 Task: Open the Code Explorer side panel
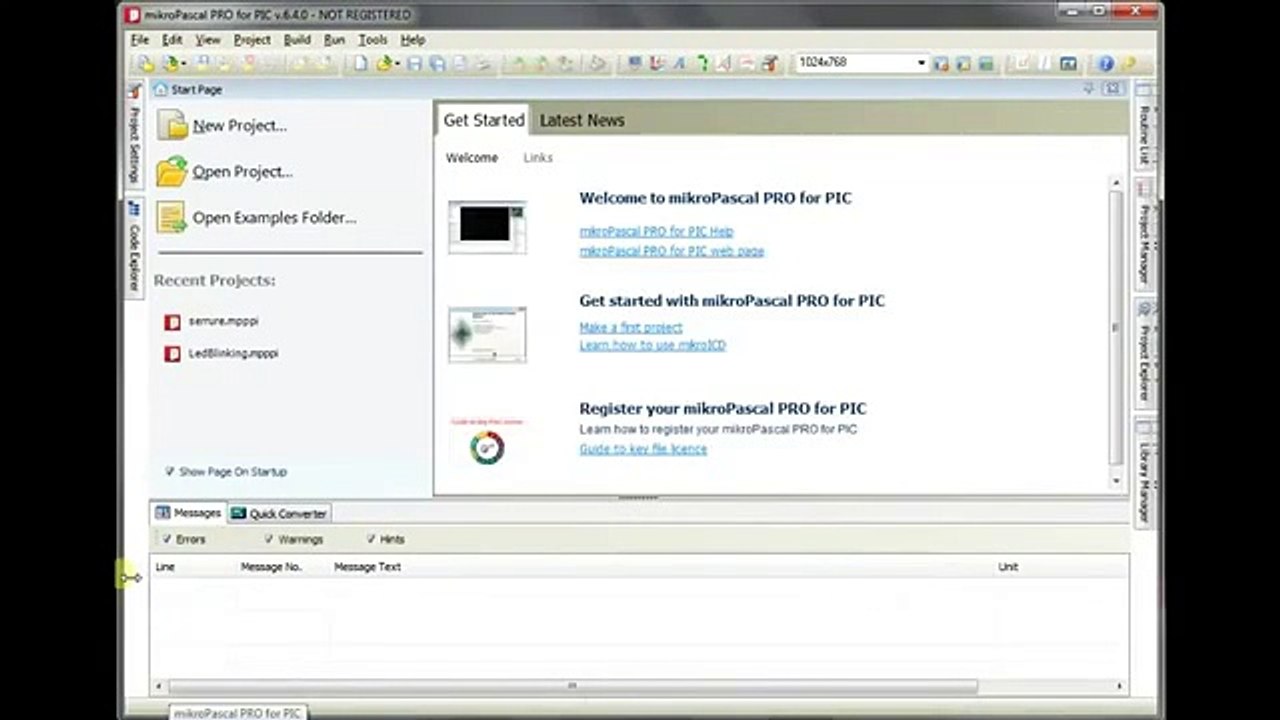134,248
